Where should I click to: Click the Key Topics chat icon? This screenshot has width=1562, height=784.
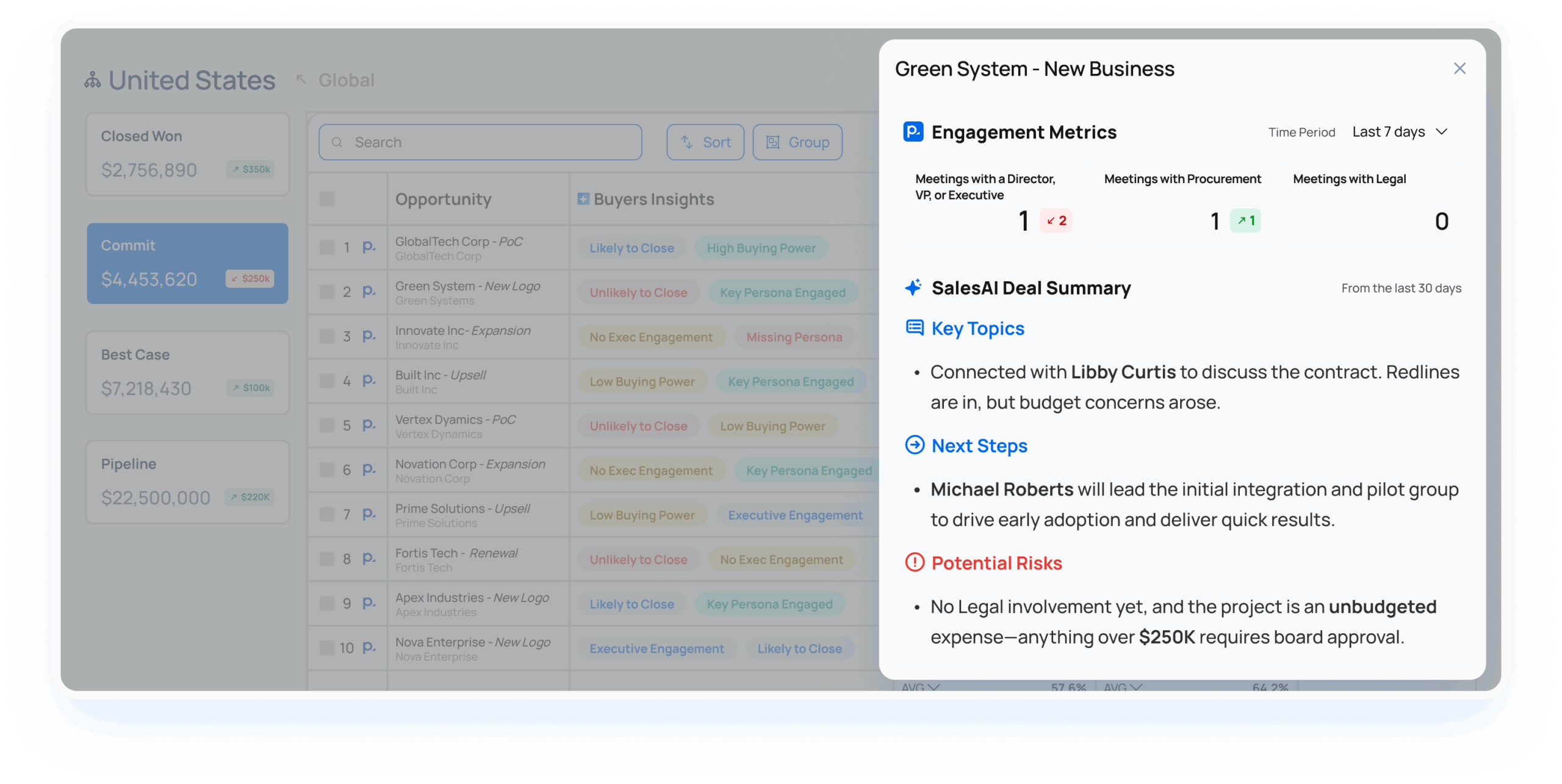914,328
